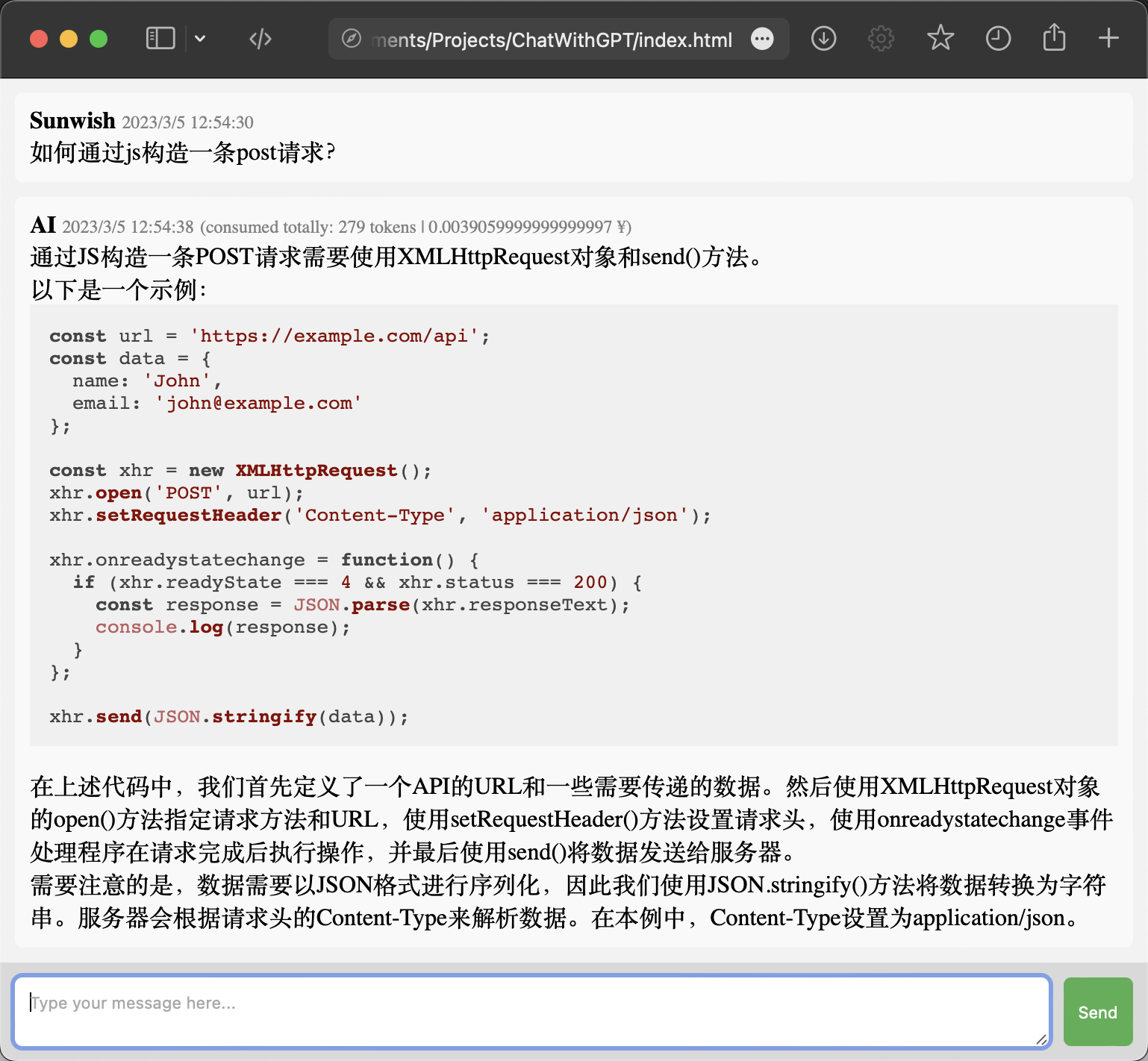Viewport: 1148px width, 1061px height.
Task: Bookmark page with the star icon
Action: pos(940,38)
